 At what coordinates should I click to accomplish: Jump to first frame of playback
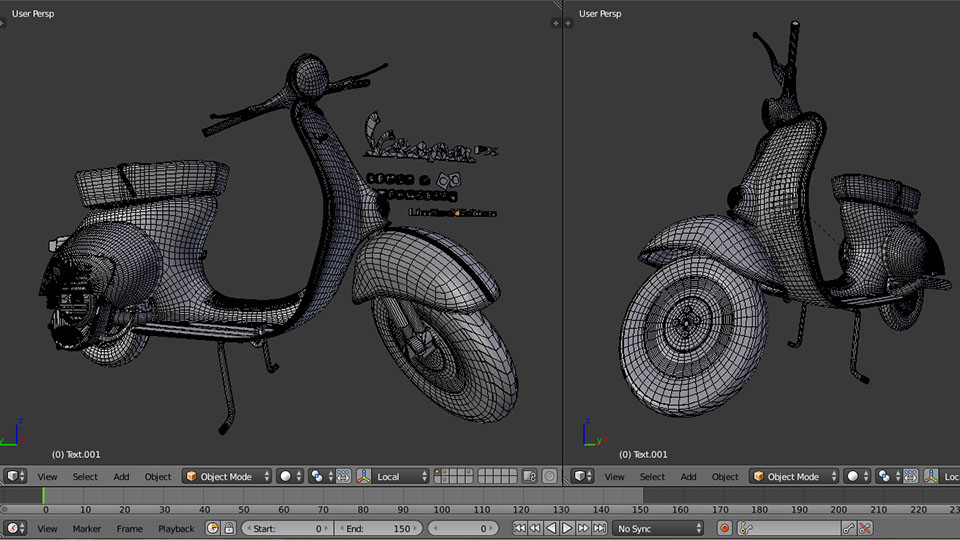(519, 528)
